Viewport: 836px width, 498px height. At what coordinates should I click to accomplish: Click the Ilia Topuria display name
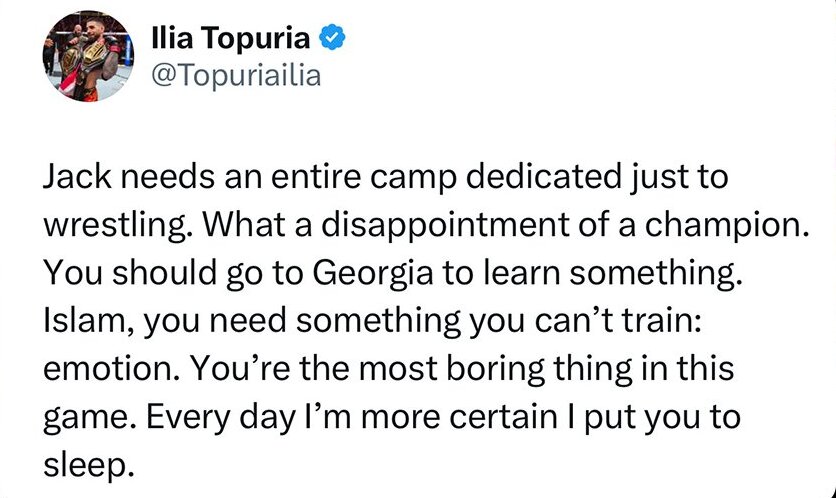tap(230, 38)
